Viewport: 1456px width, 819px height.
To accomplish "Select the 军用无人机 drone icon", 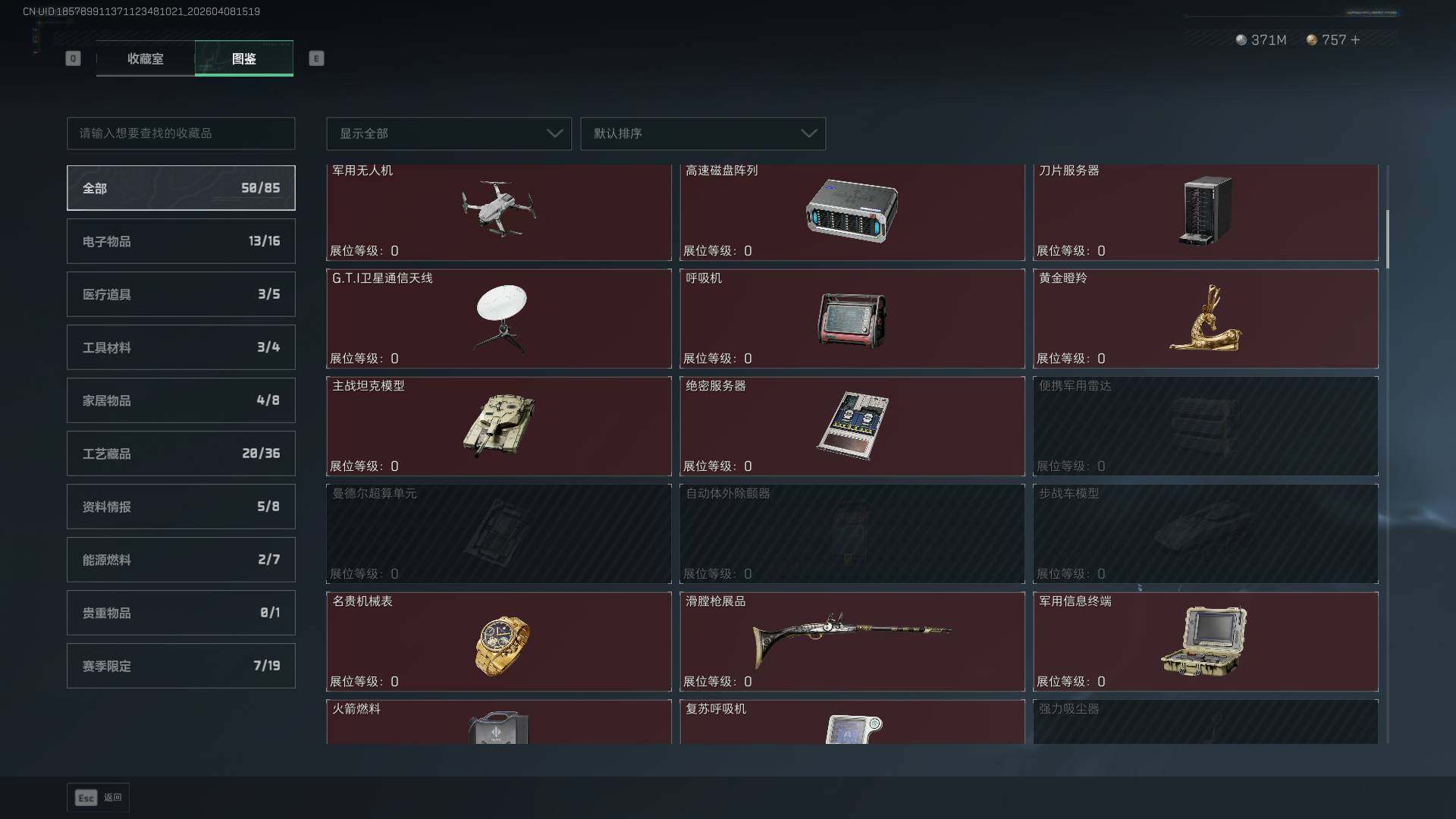I will coord(499,209).
